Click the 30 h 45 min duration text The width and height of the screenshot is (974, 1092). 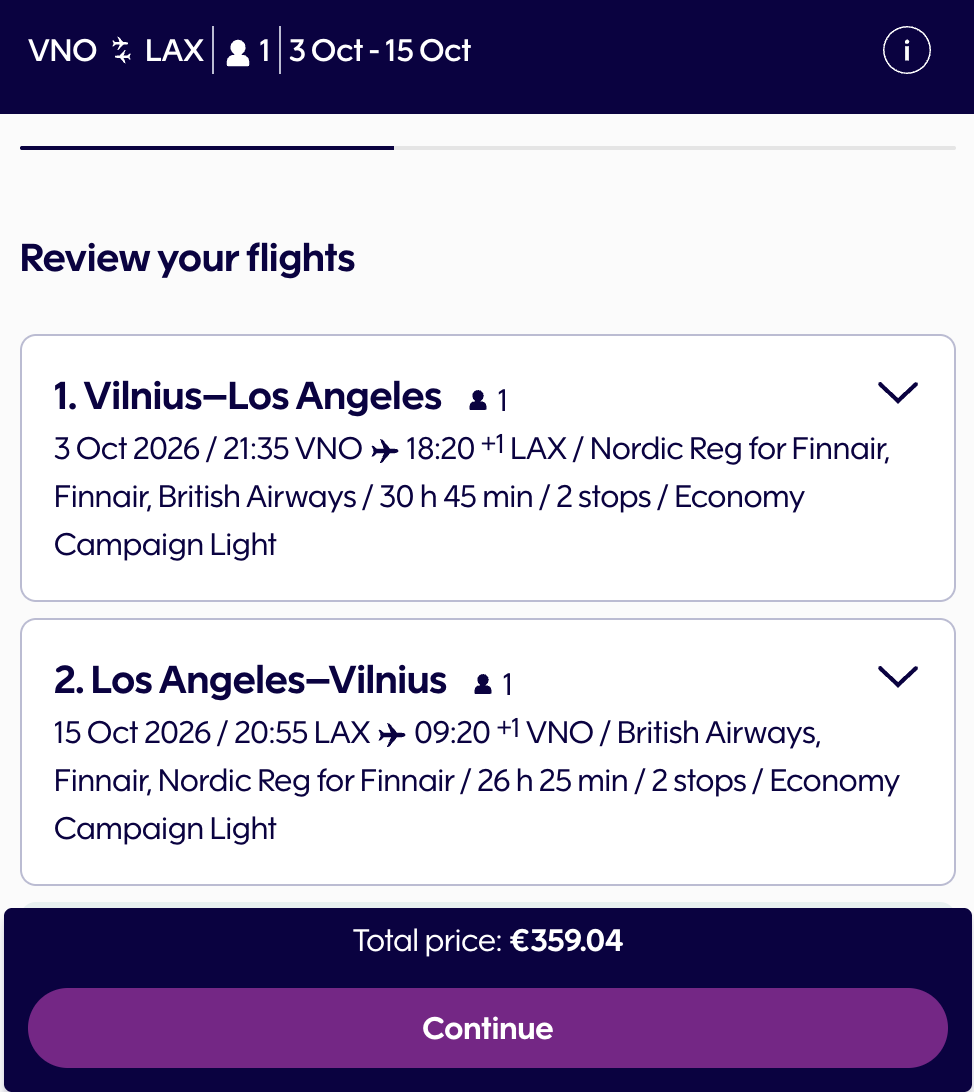456,497
